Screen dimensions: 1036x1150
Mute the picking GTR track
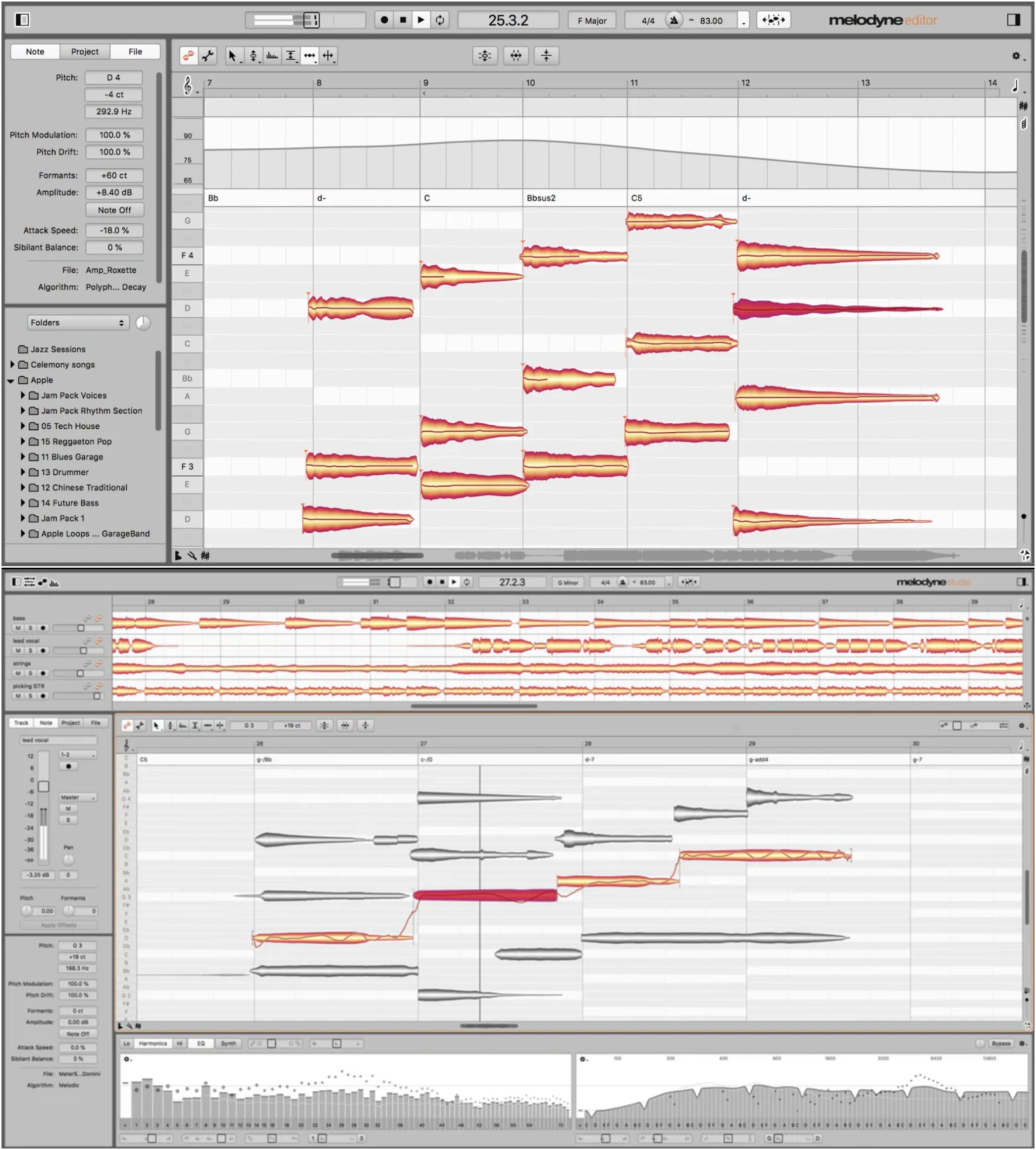pyautogui.click(x=18, y=696)
